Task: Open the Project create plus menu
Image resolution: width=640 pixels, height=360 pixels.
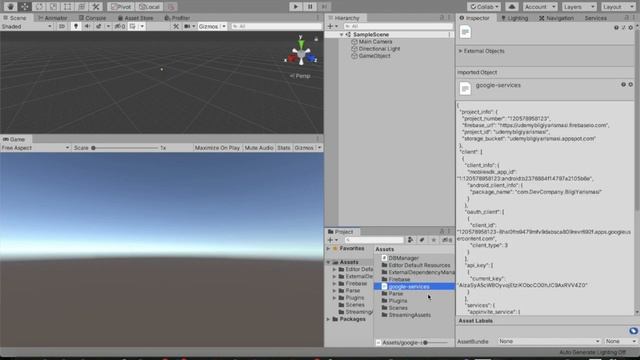Action: click(x=332, y=240)
